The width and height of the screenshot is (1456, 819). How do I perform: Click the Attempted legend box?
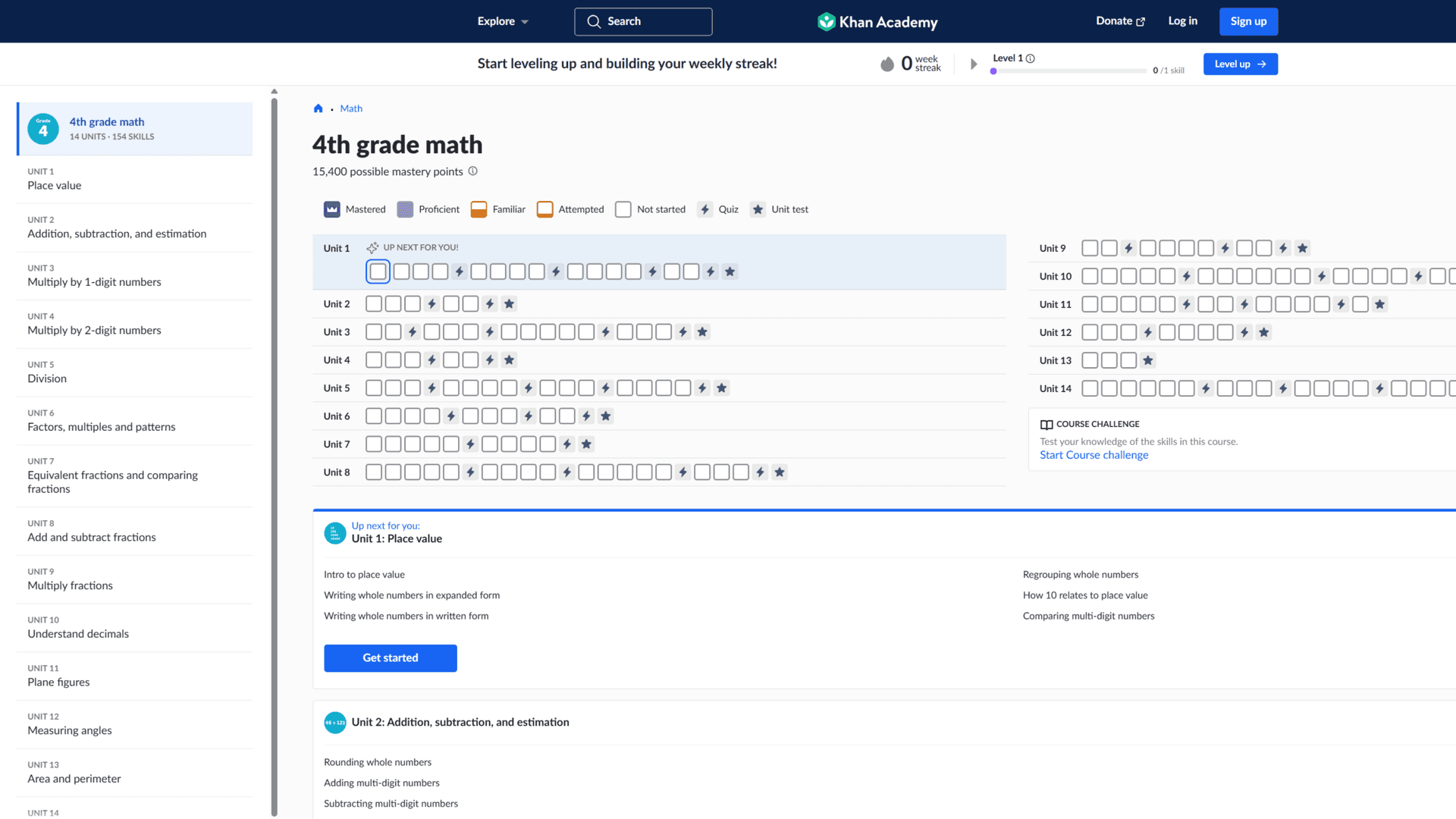point(544,209)
